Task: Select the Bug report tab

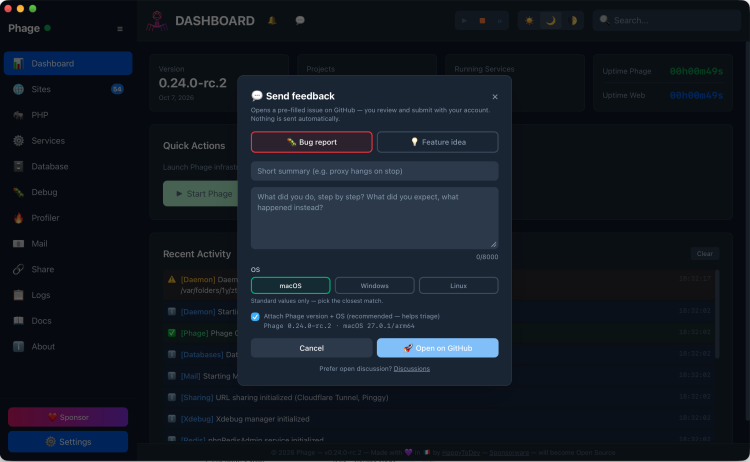Action: [x=311, y=142]
